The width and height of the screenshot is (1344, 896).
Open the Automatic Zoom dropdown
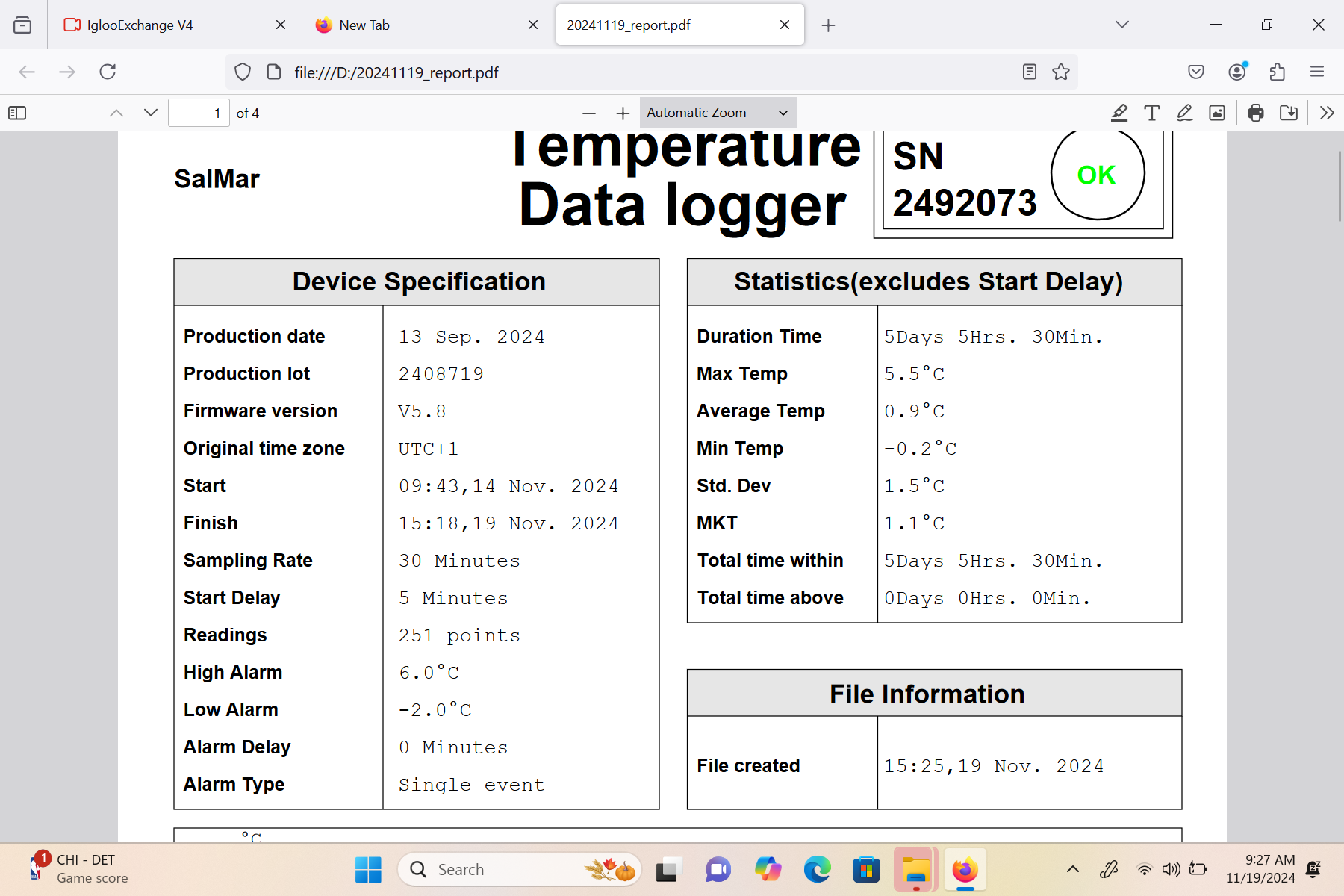tap(718, 113)
